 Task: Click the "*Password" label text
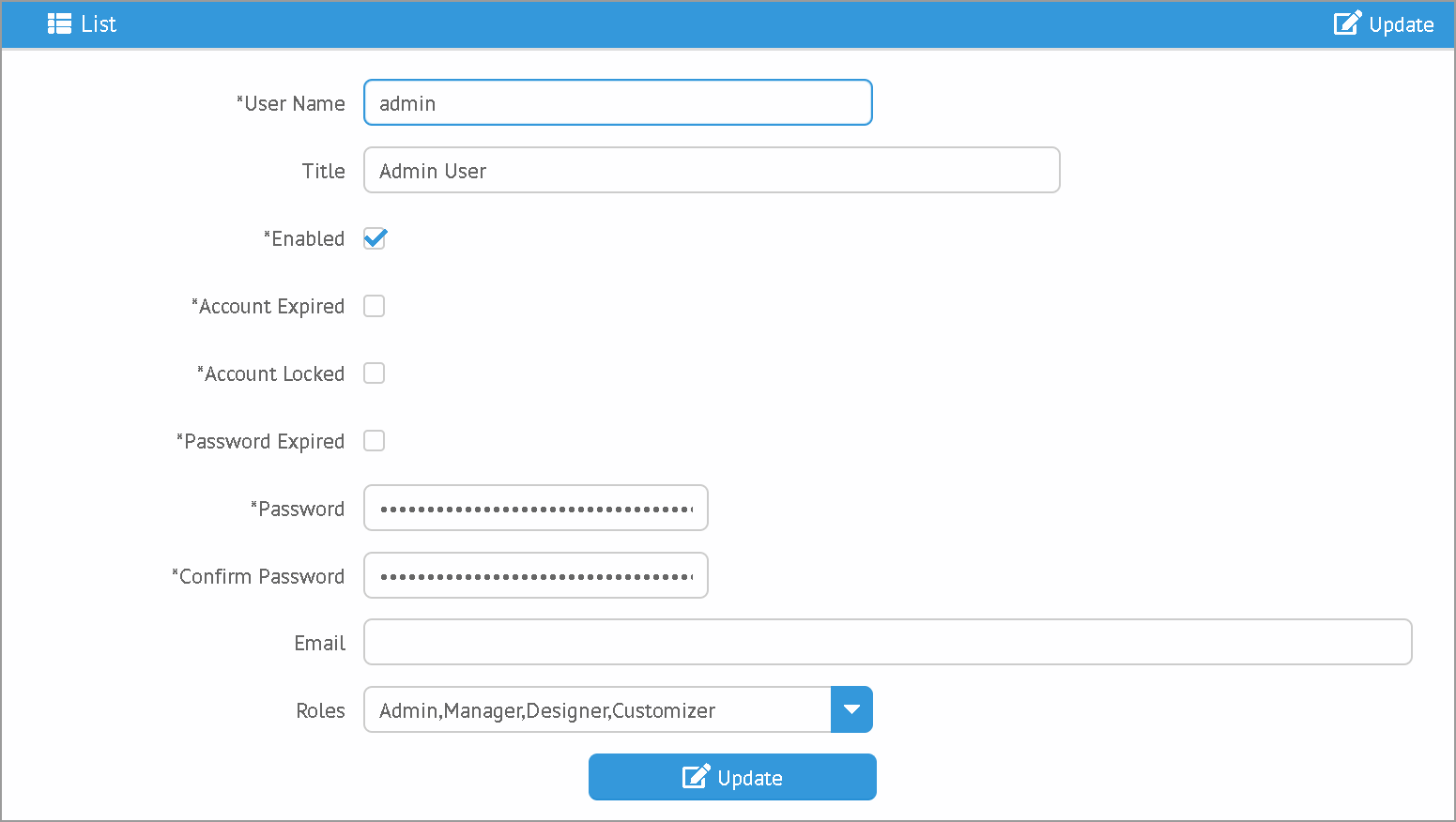pyautogui.click(x=298, y=509)
